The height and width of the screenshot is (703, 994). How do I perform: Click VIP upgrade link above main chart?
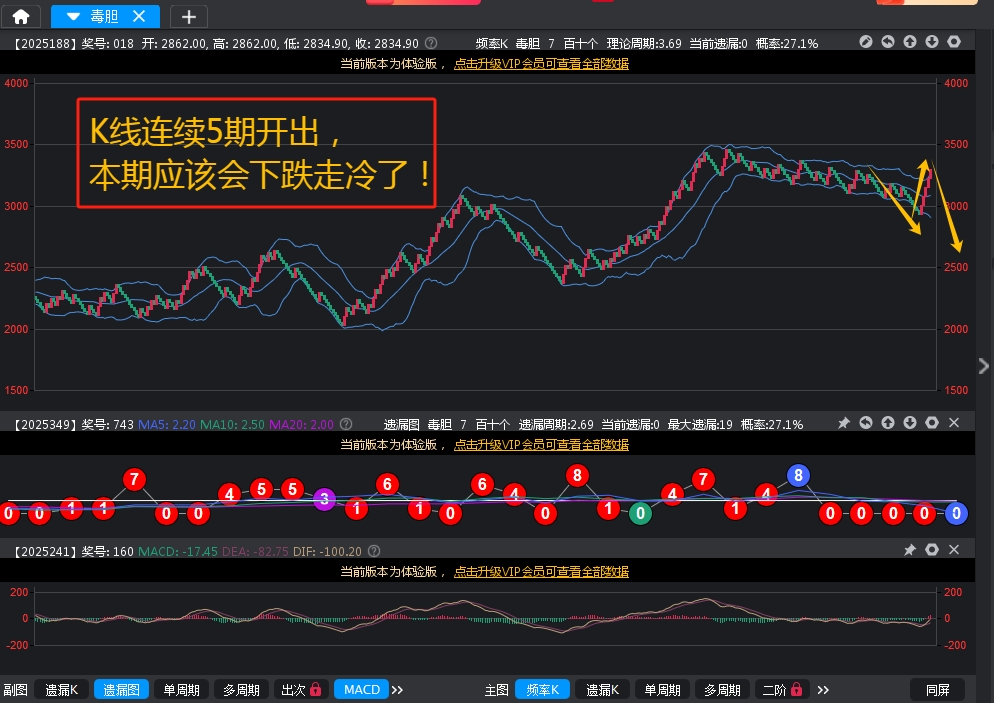tap(541, 63)
